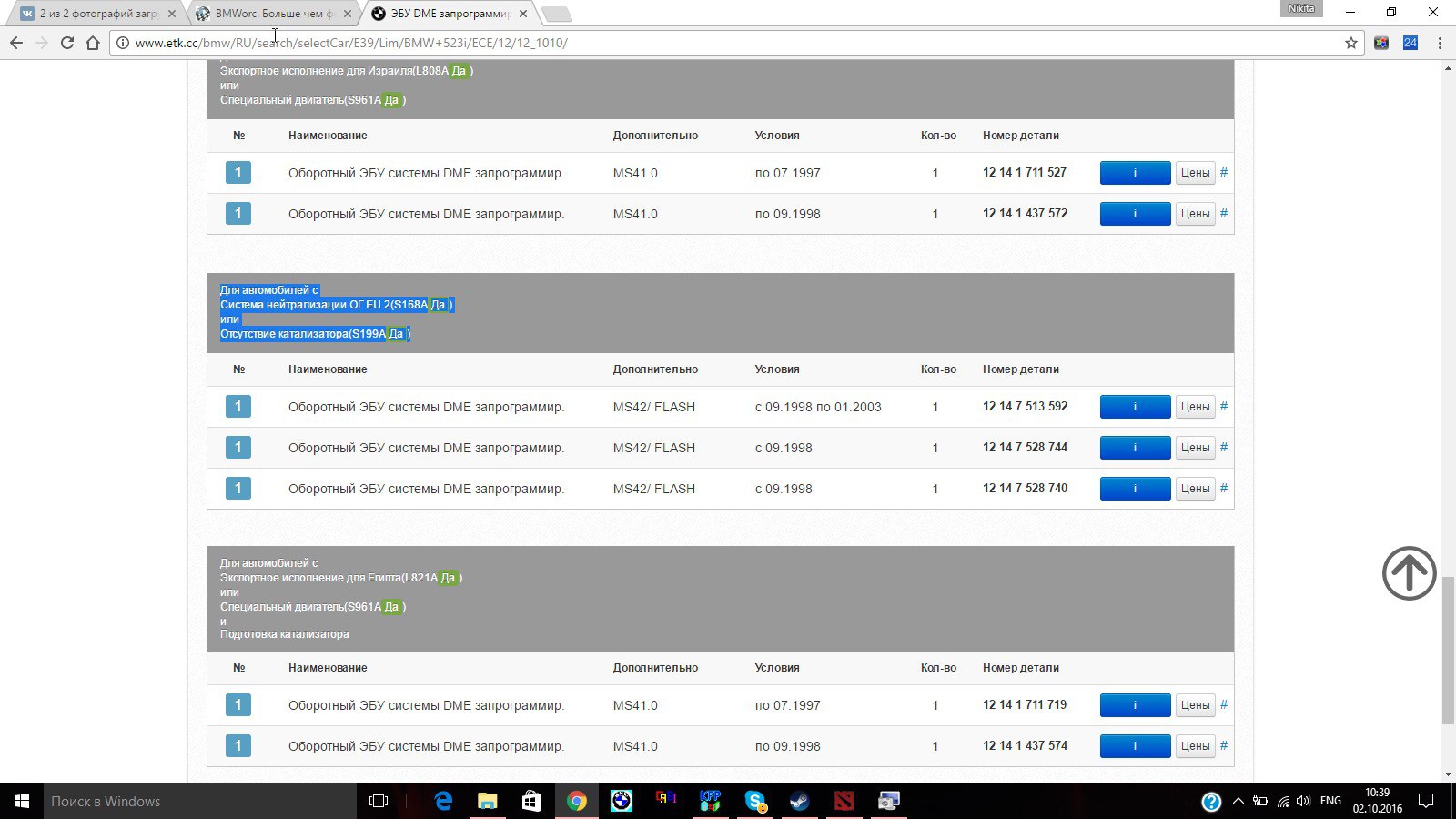
Task: Open the BMW app on the taskbar
Action: pos(622,801)
